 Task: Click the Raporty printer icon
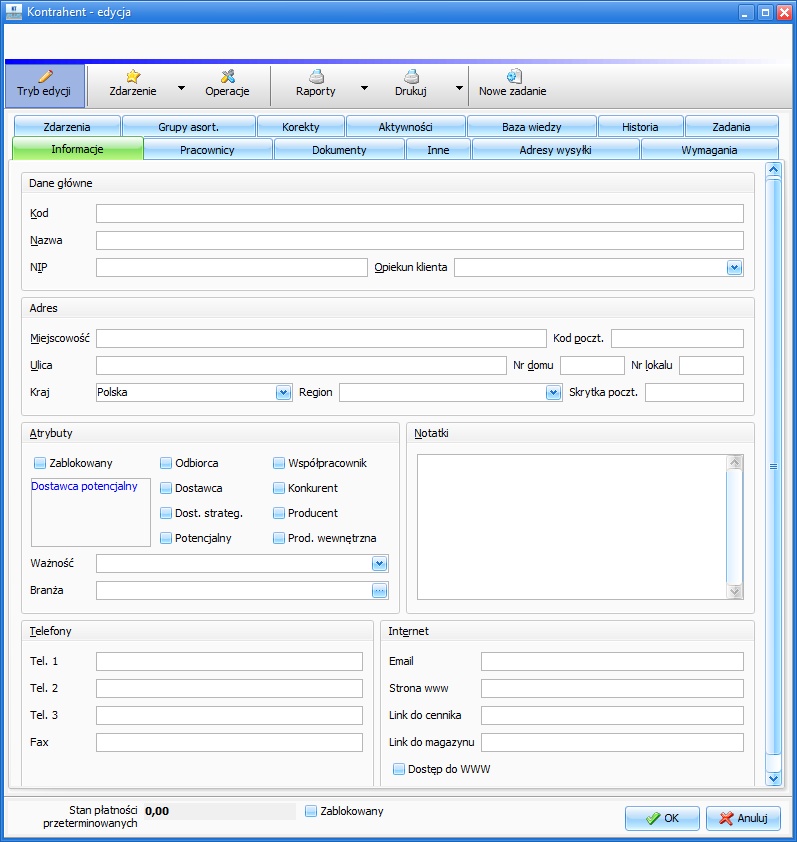coord(316,76)
